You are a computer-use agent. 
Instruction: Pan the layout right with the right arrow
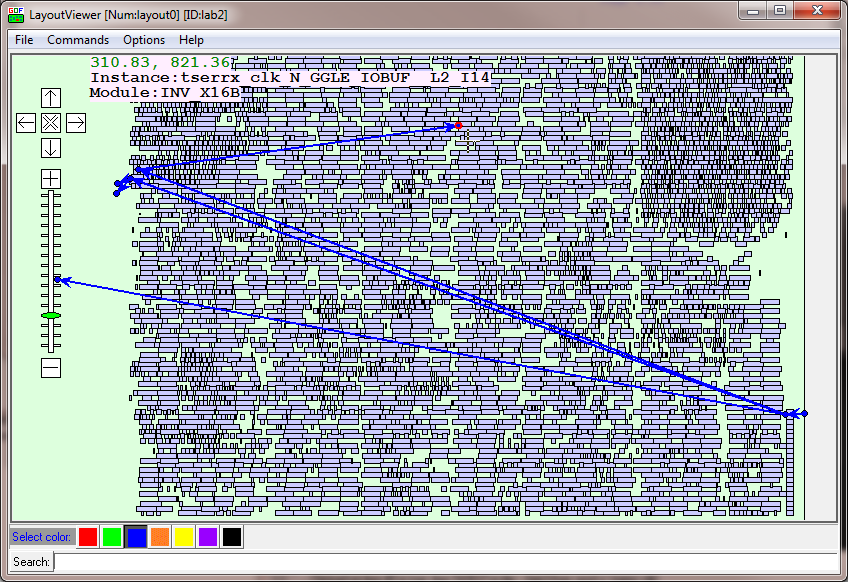[x=76, y=123]
